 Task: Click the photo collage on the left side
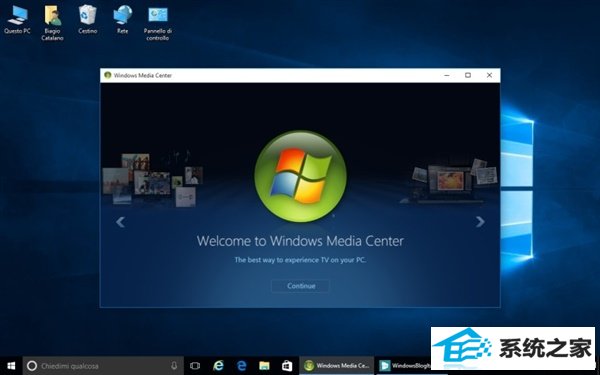(153, 179)
